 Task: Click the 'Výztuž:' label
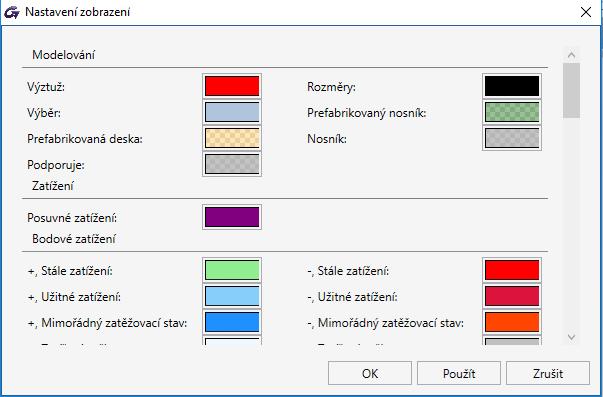tap(46, 87)
